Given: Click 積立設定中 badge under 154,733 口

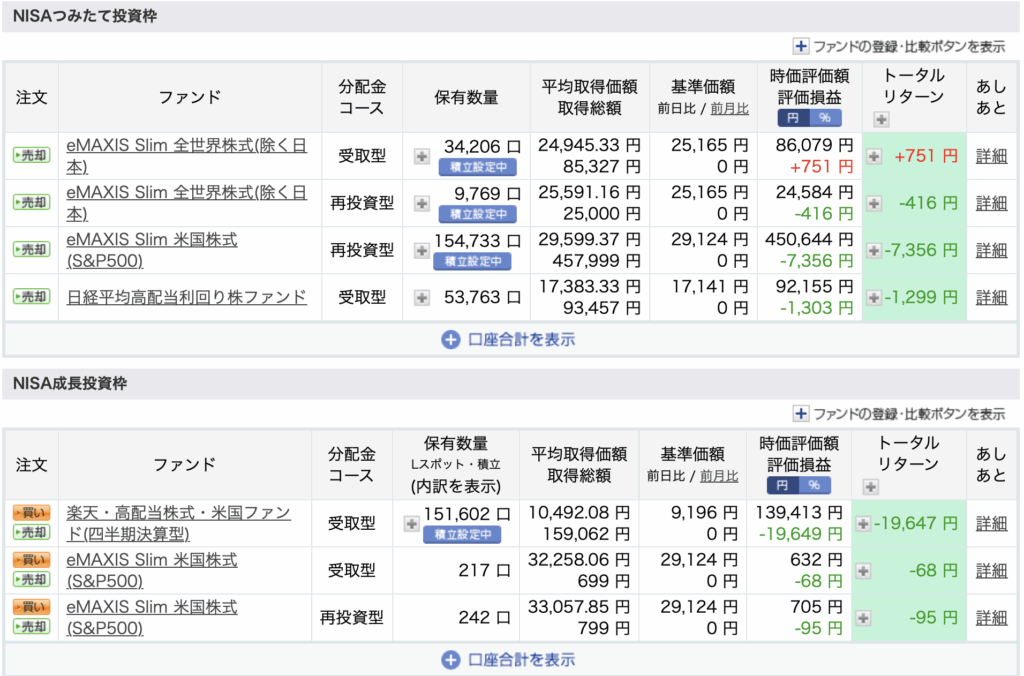Looking at the screenshot, I should click(x=473, y=261).
